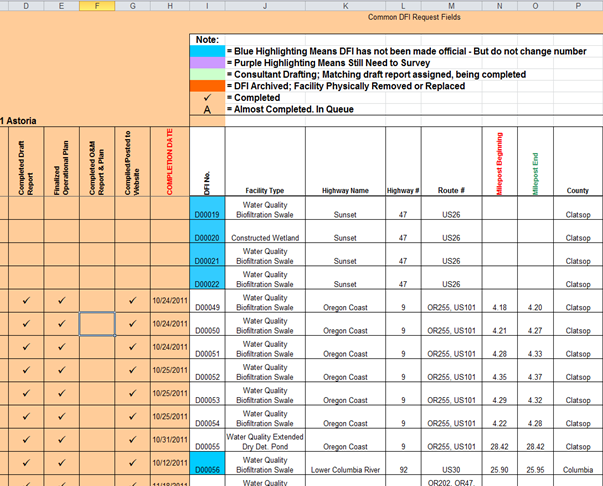The image size is (603, 486).
Task: Select column M header
Action: pyautogui.click(x=451, y=5)
